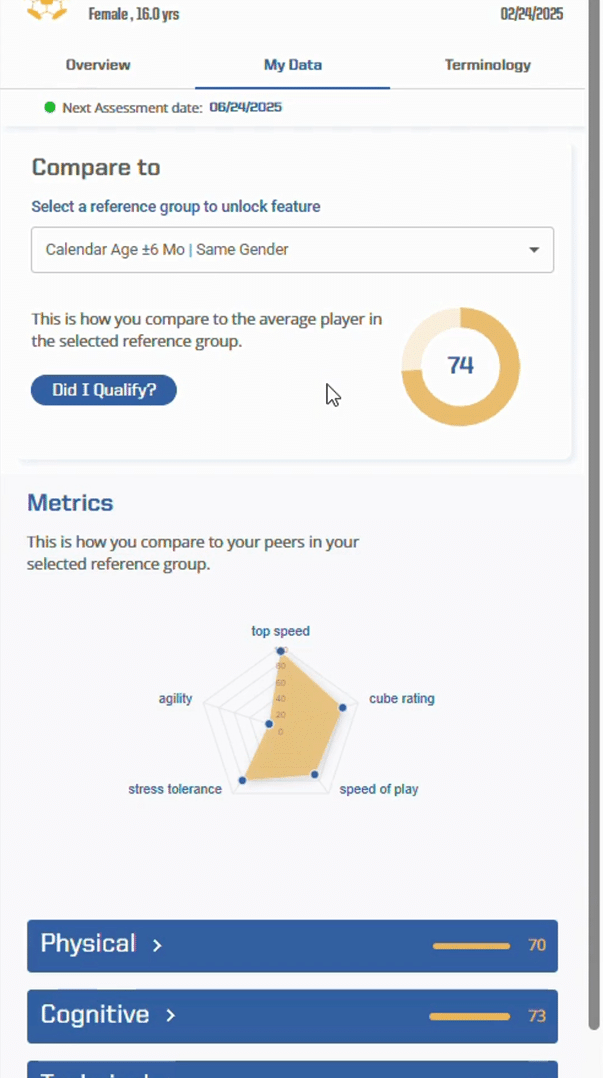Viewport: 603px width, 1078px height.
Task: Click the speed of play chart point
Action: pos(315,773)
